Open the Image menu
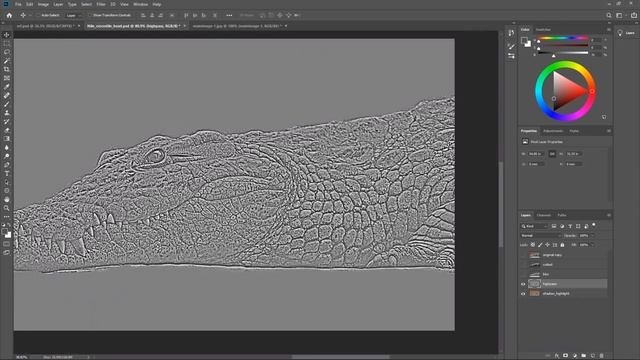640x360 pixels. coord(43,4)
